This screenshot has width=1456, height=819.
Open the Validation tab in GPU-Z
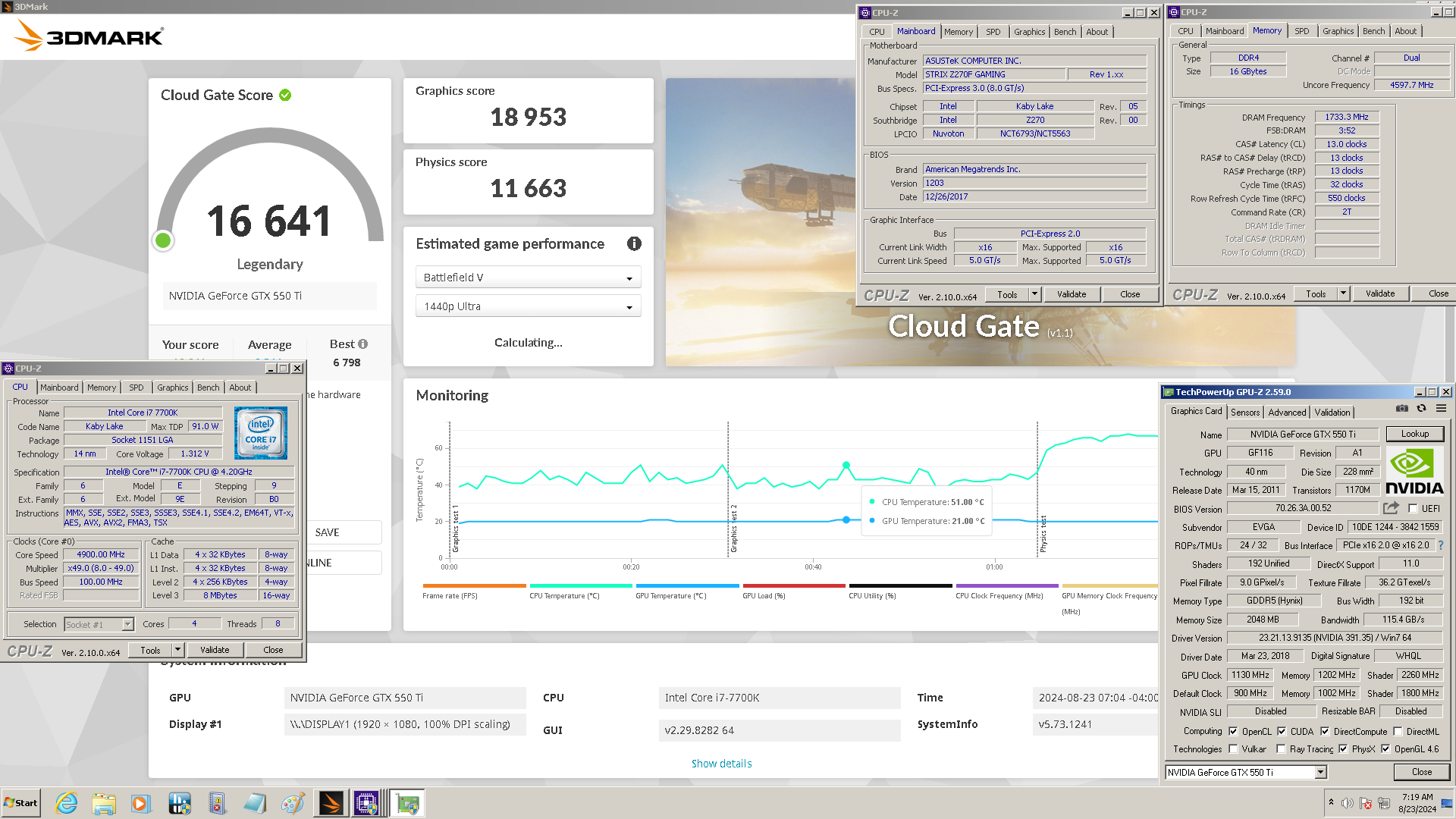(x=1332, y=412)
